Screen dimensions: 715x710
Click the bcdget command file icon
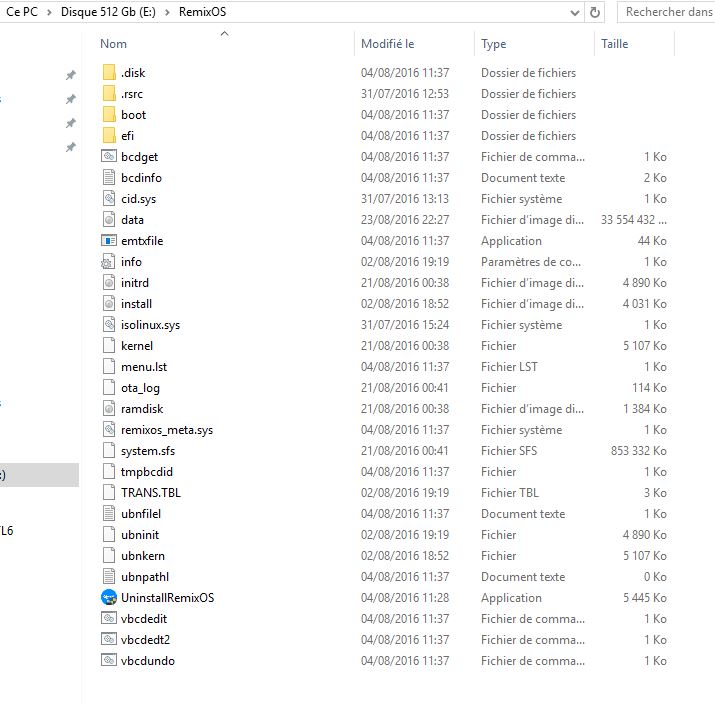(109, 156)
